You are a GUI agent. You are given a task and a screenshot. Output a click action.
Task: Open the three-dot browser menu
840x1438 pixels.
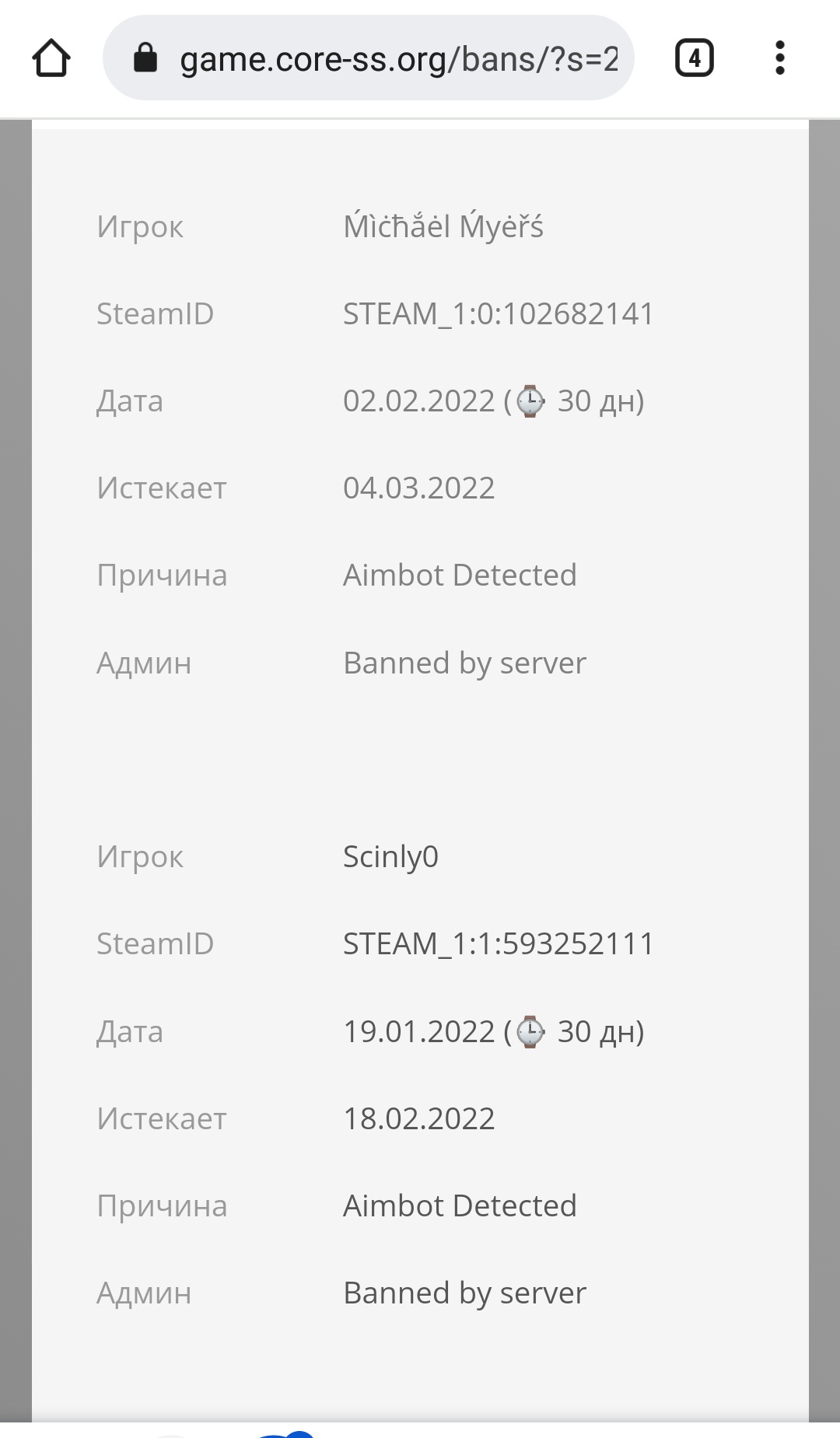(x=779, y=58)
